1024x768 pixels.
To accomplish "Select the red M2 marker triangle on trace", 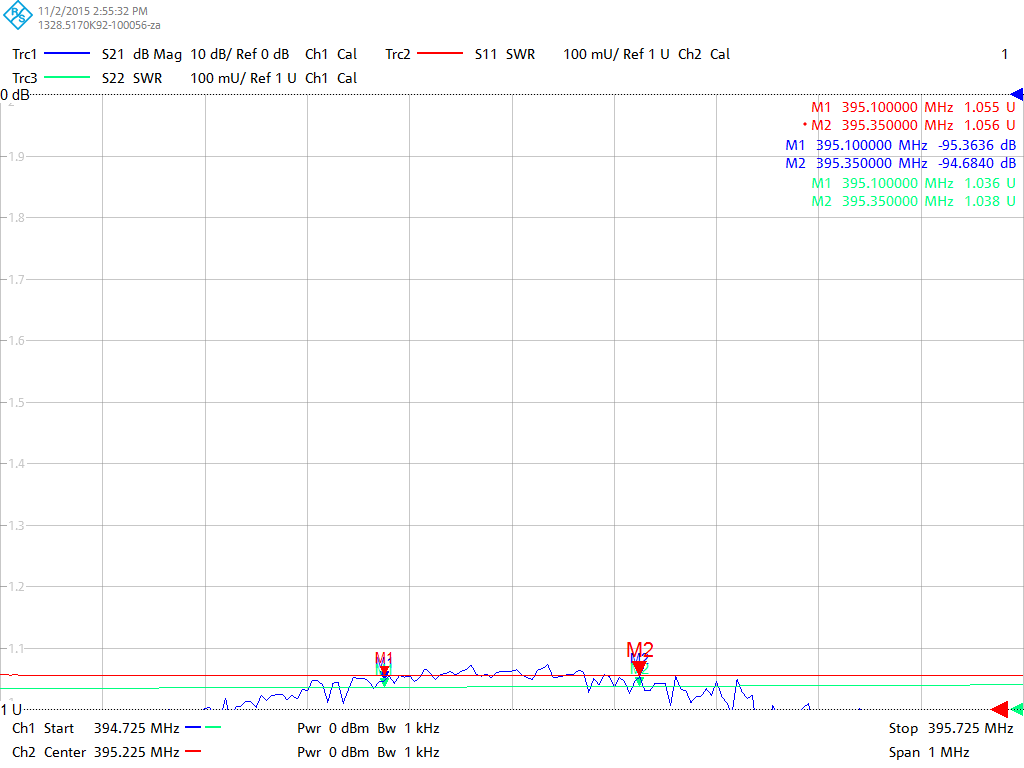I will tap(639, 667).
